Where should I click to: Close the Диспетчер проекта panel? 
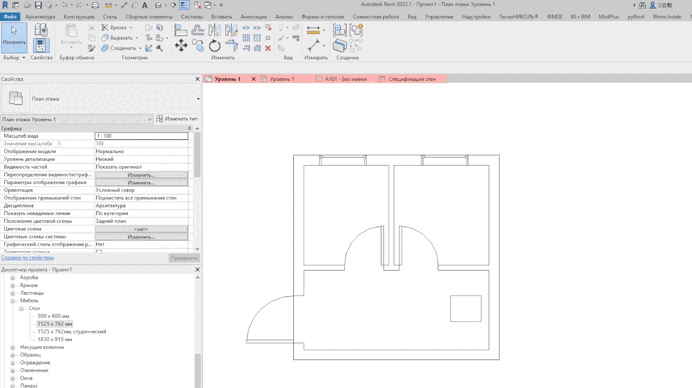tap(197, 270)
